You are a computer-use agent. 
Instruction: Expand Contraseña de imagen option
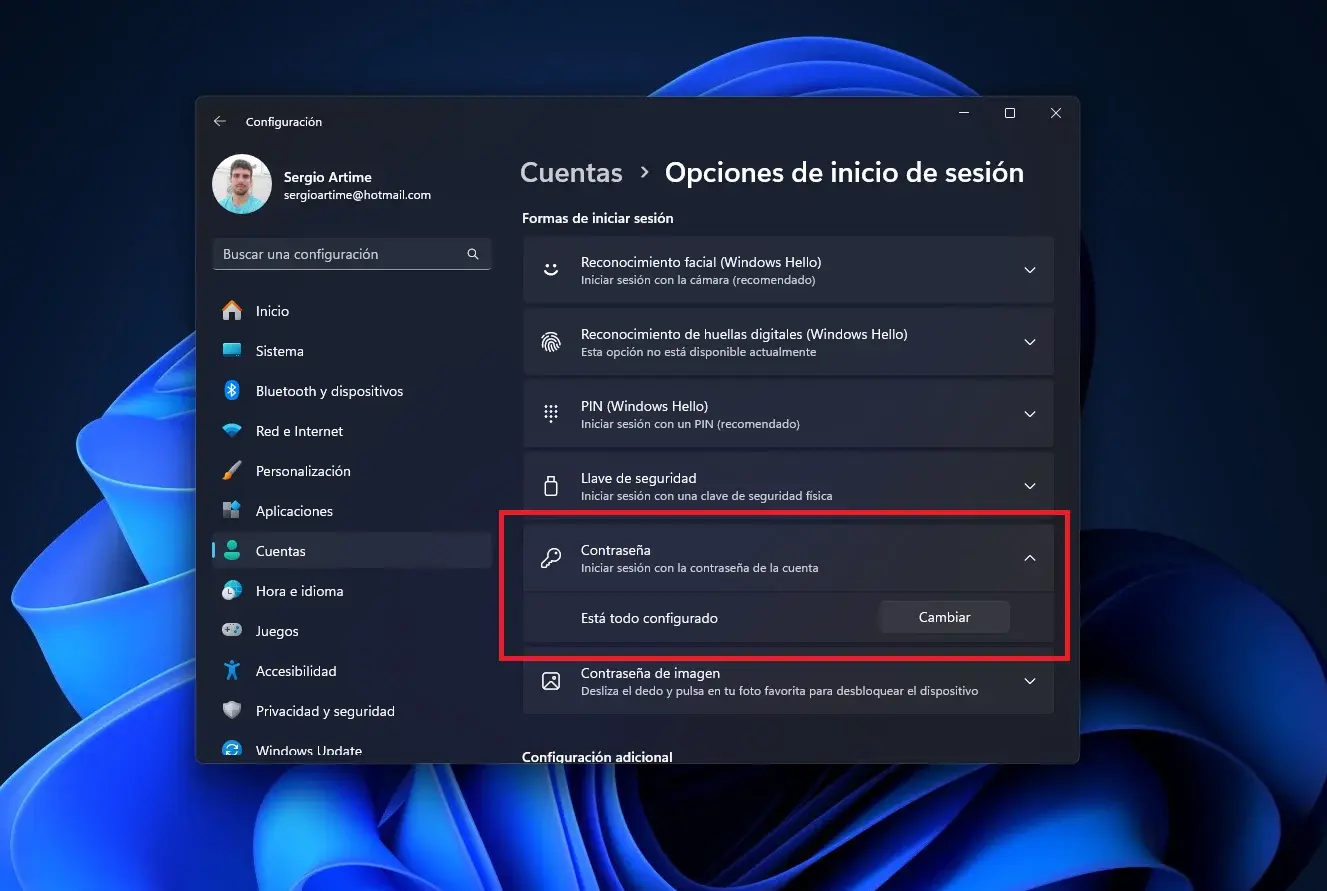tap(1029, 681)
